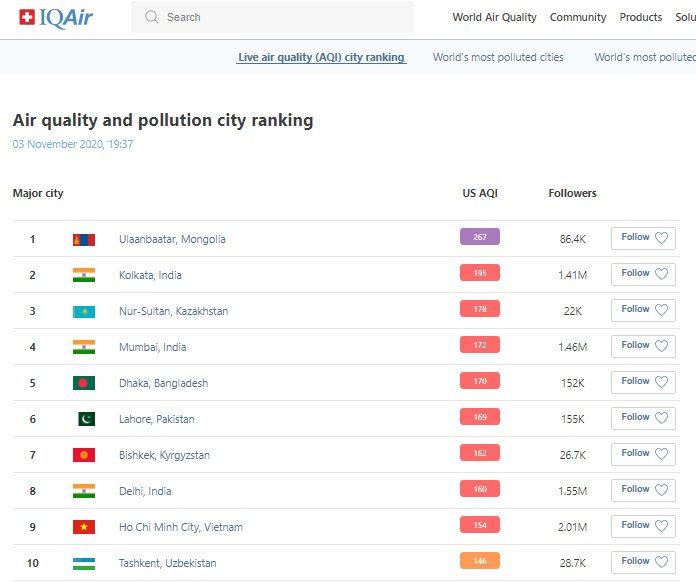Select Live air quality (AQI) city ranking tab

click(321, 57)
